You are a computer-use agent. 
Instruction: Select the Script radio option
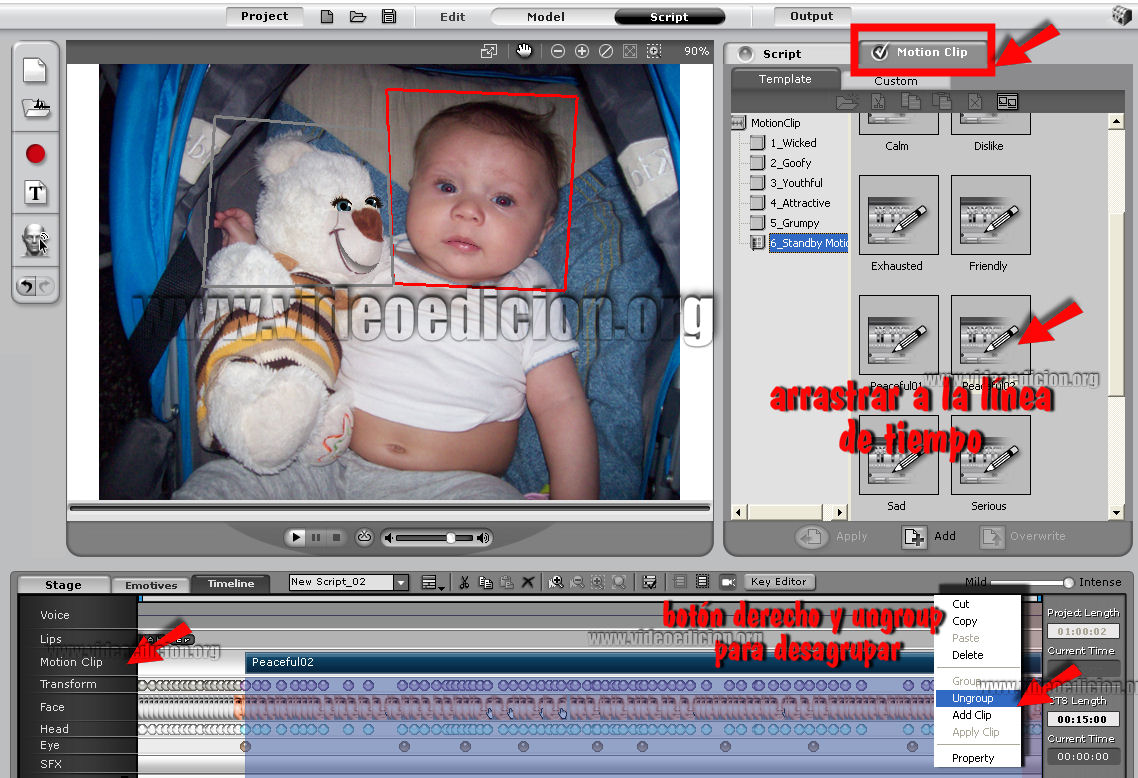pos(745,54)
